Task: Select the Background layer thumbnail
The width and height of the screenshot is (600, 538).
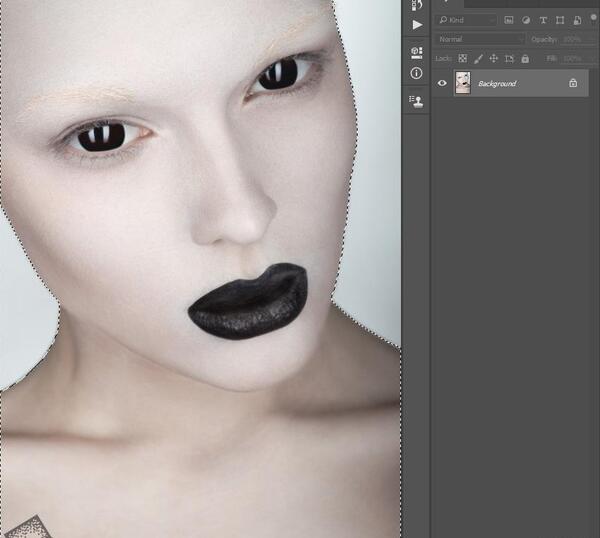Action: pos(463,83)
